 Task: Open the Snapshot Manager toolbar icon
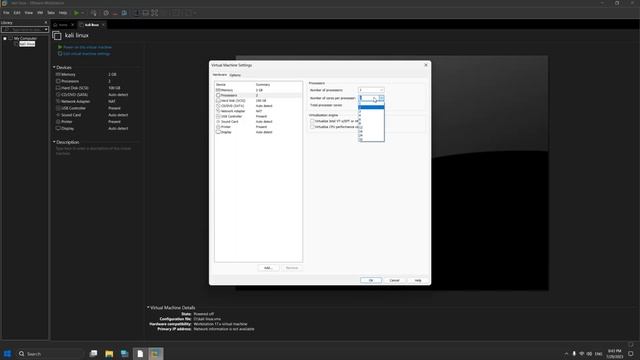pyautogui.click(x=124, y=13)
